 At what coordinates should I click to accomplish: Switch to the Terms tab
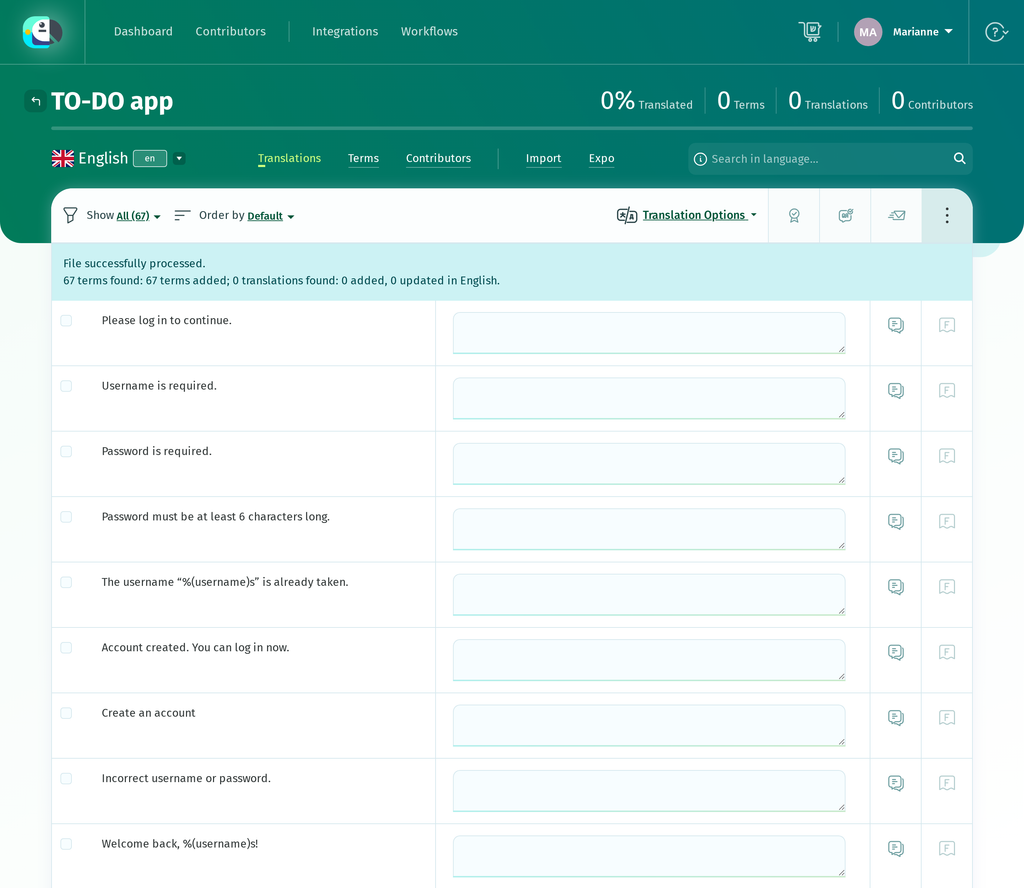click(x=363, y=158)
